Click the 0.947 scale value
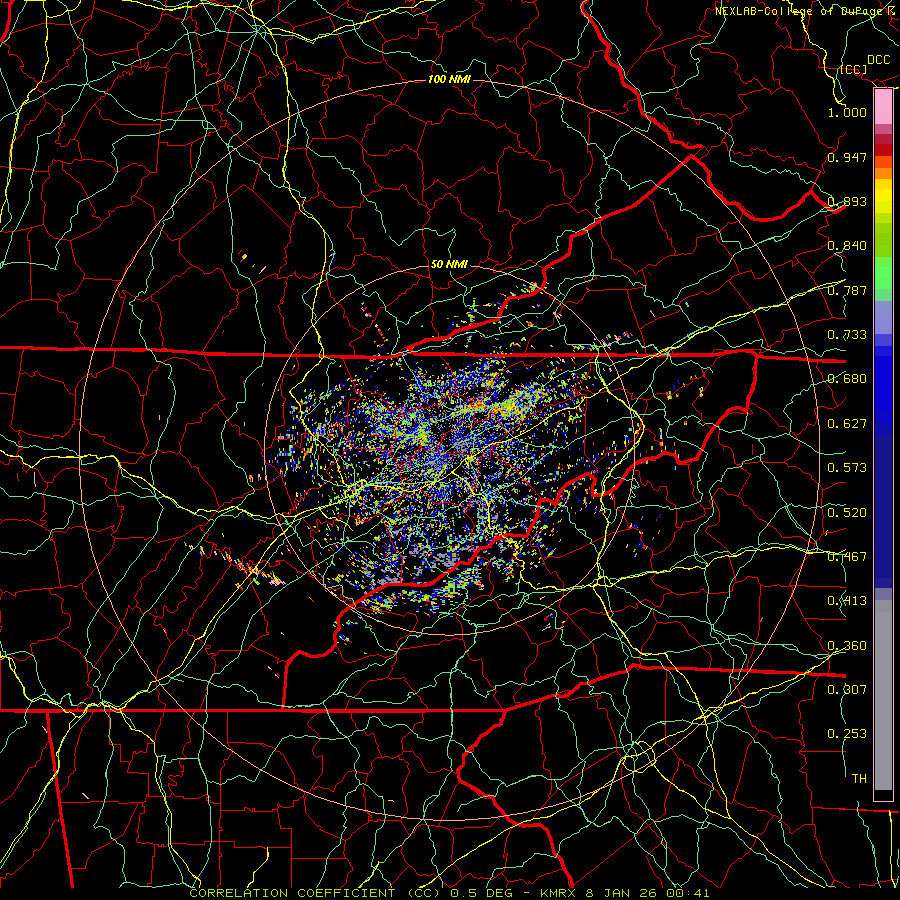The width and height of the screenshot is (900, 900). (x=847, y=157)
